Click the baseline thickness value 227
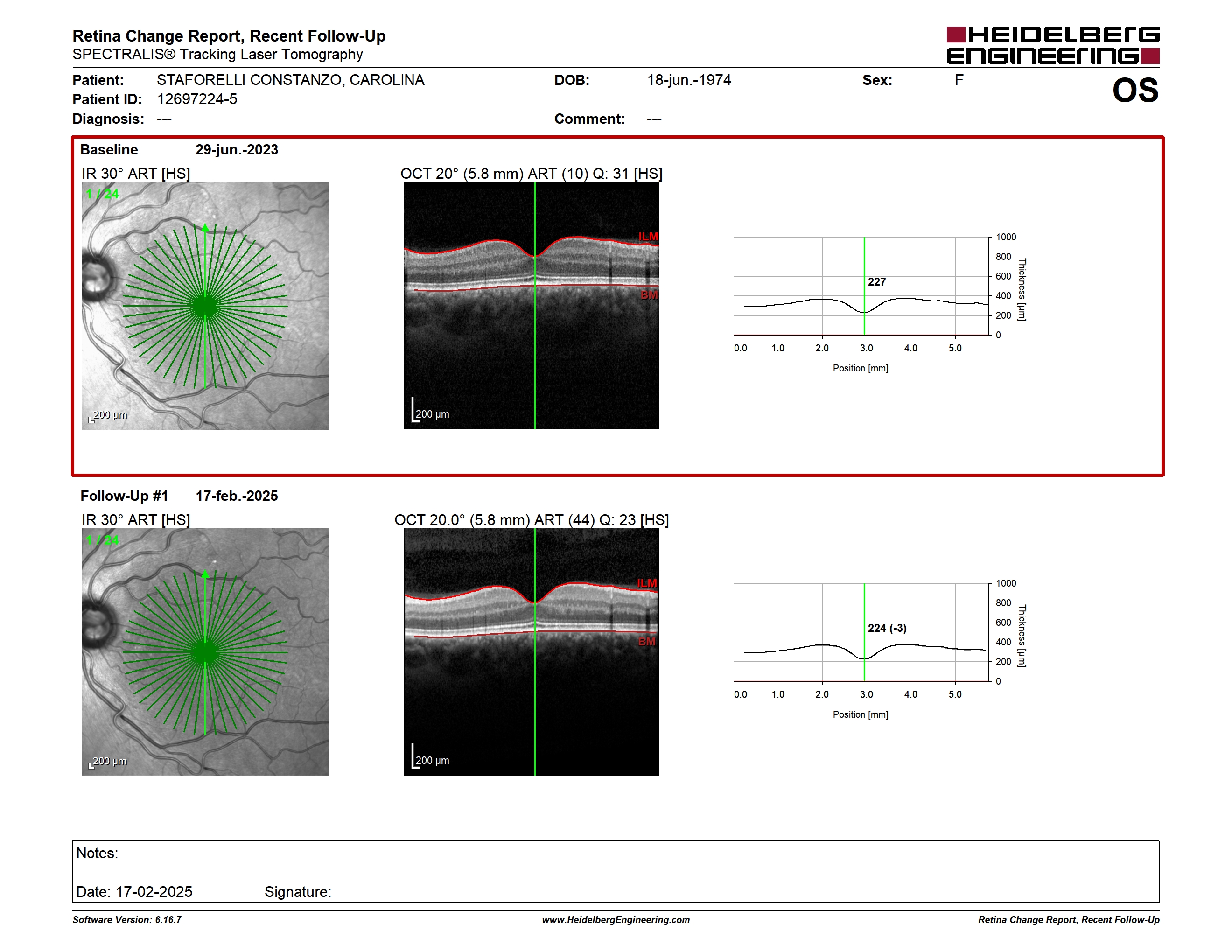The width and height of the screenshot is (1232, 952). tap(876, 282)
